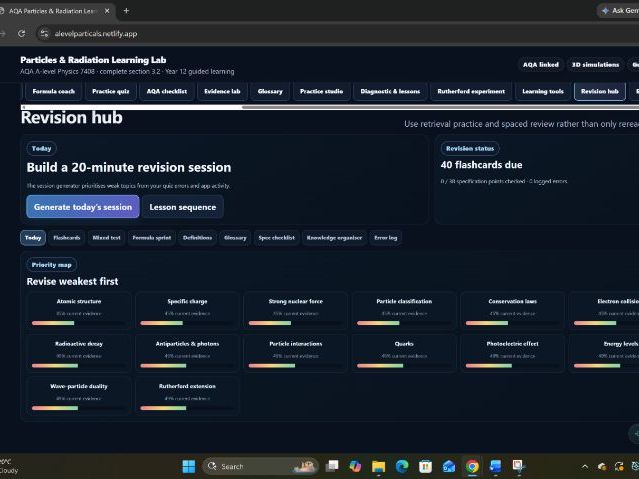Screen dimensions: 639x479
Task: Select the Revision hub tab
Action: pyautogui.click(x=599, y=91)
